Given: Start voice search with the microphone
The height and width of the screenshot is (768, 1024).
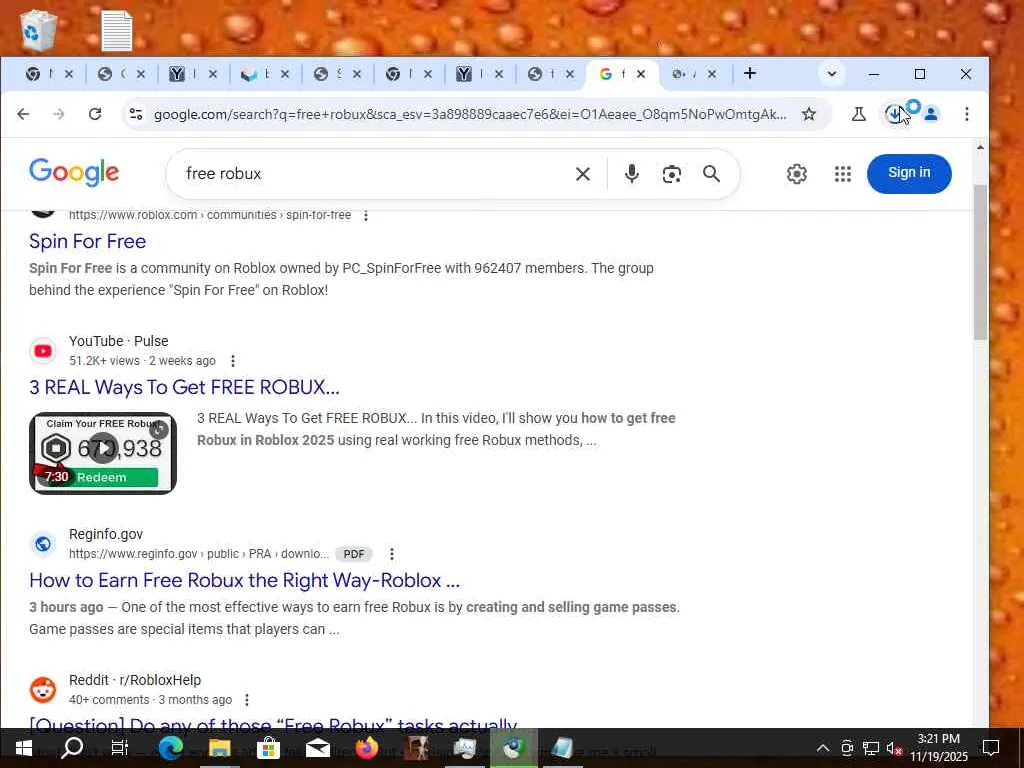Looking at the screenshot, I should point(631,174).
